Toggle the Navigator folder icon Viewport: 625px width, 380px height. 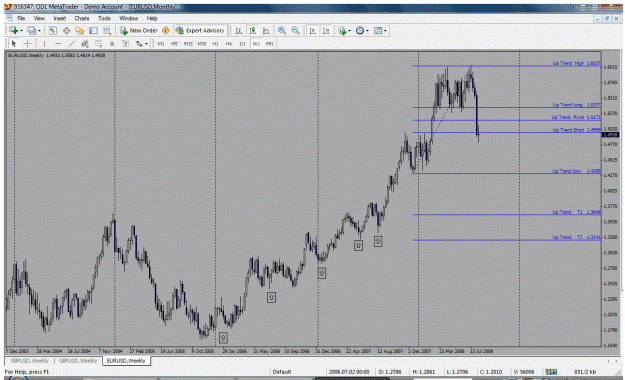click(80, 31)
